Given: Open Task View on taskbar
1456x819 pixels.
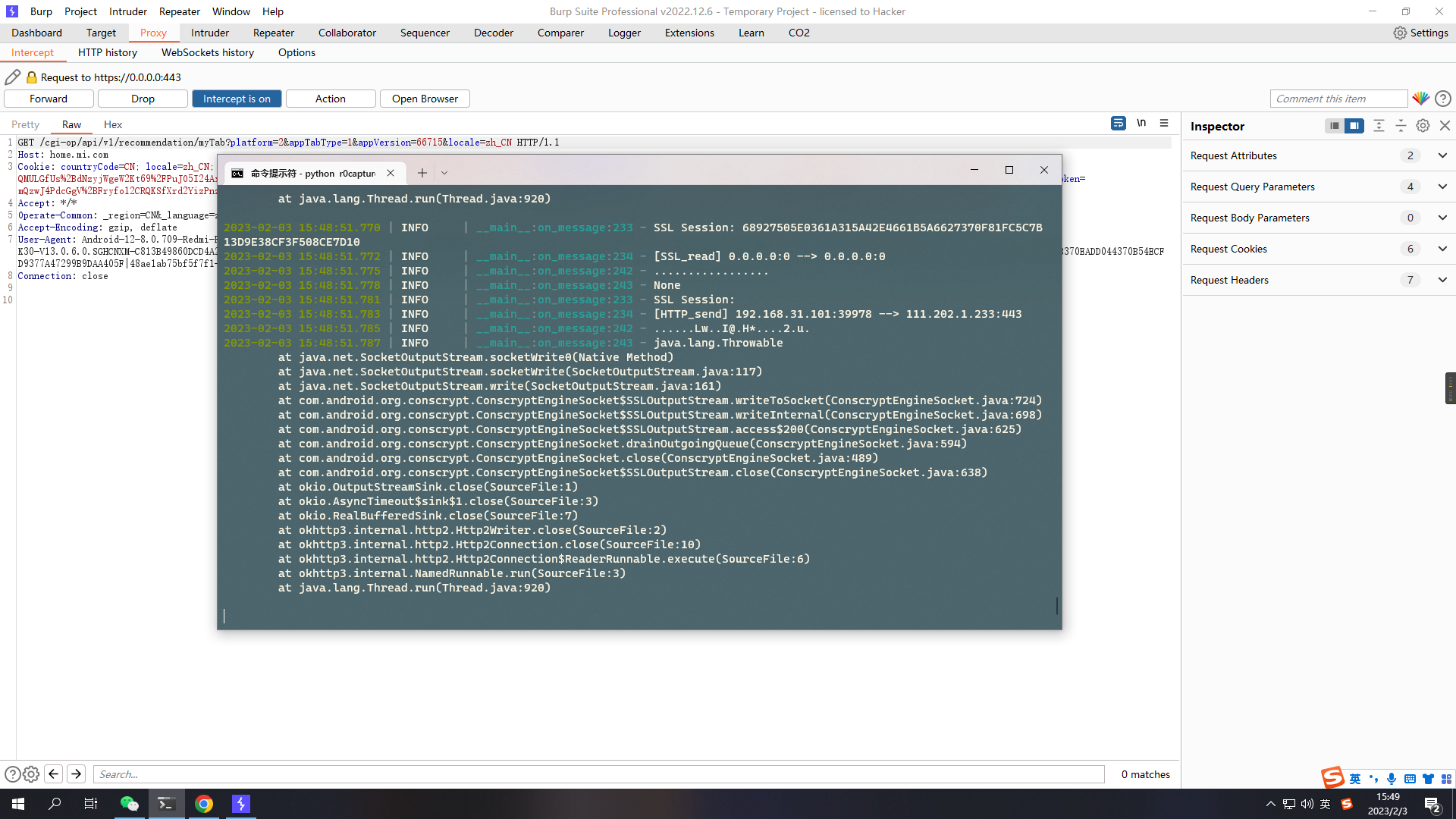Looking at the screenshot, I should (91, 804).
